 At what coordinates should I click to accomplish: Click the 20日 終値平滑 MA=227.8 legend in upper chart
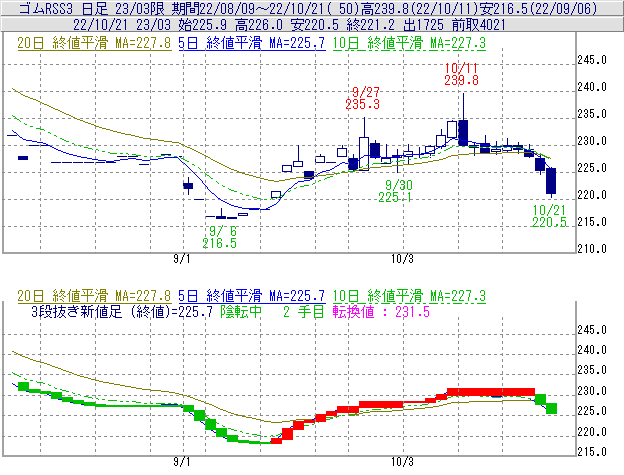click(x=94, y=43)
